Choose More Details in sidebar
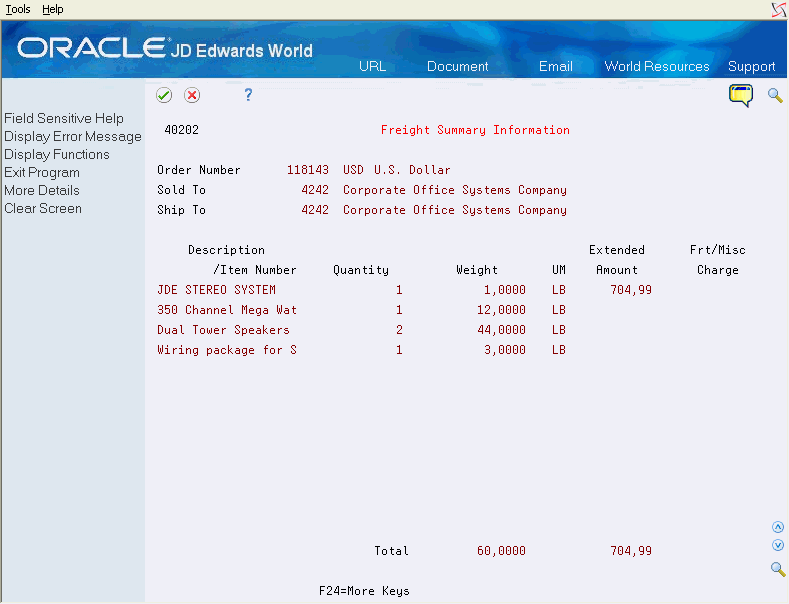Screen dimensions: 789x604 (x=42, y=191)
